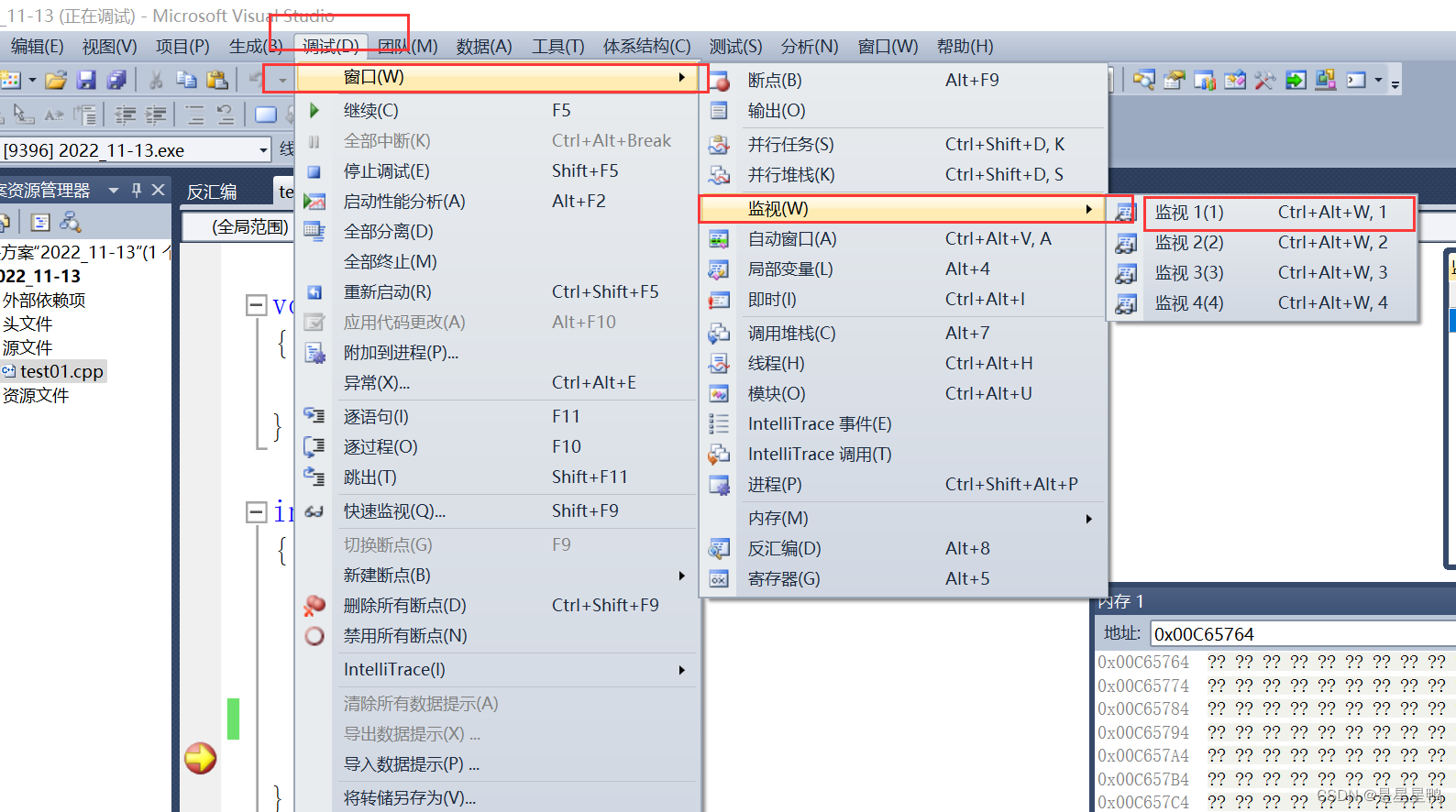Expand the 内存(M) submenu
This screenshot has height=812, width=1456.
[903, 519]
